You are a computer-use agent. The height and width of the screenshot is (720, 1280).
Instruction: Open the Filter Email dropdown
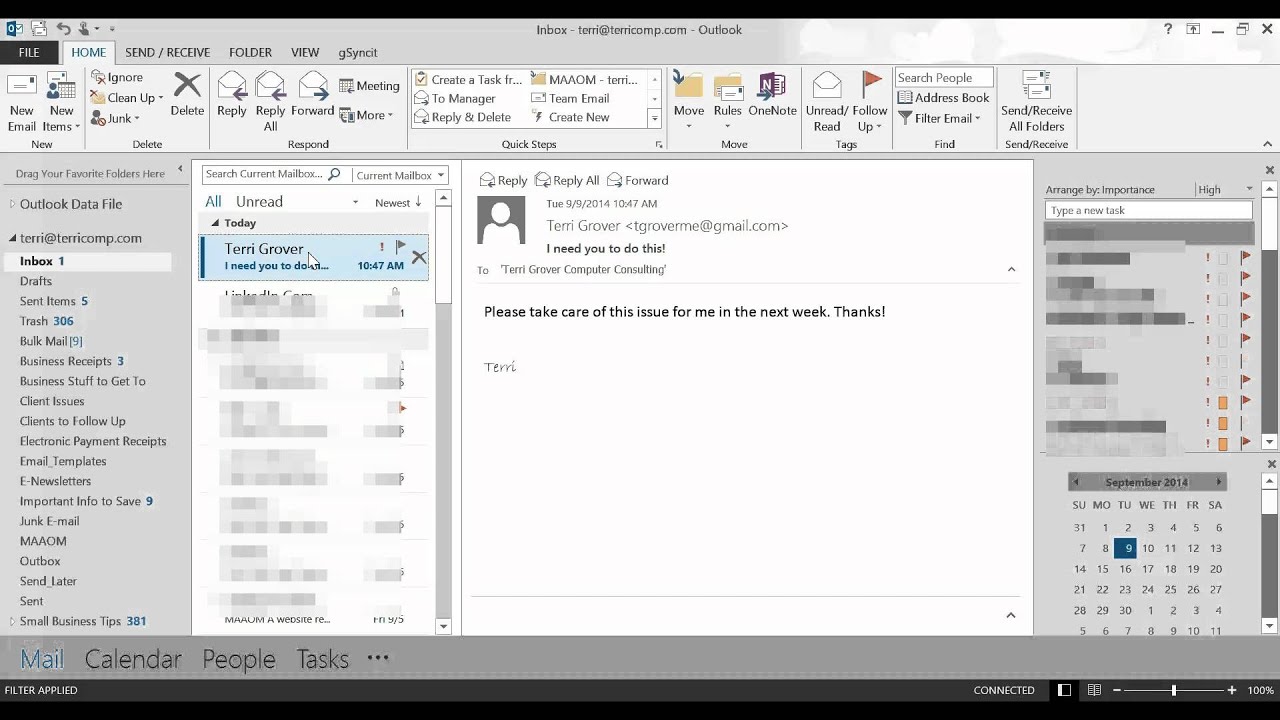(x=939, y=118)
